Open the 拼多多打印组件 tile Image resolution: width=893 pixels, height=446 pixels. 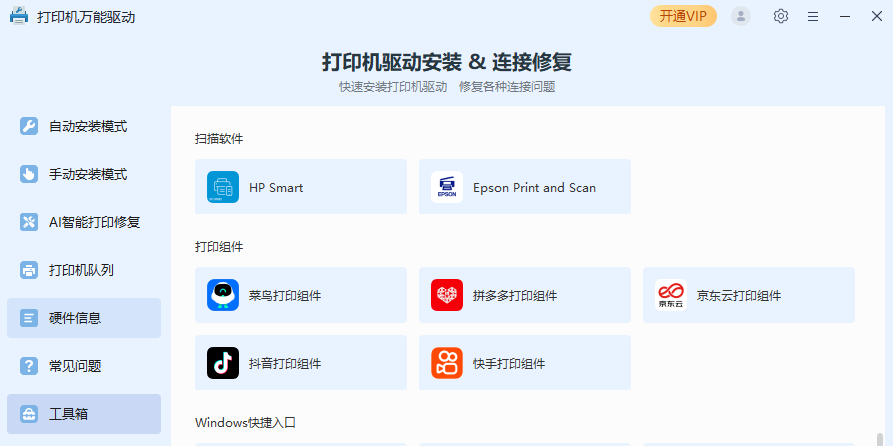coord(524,295)
